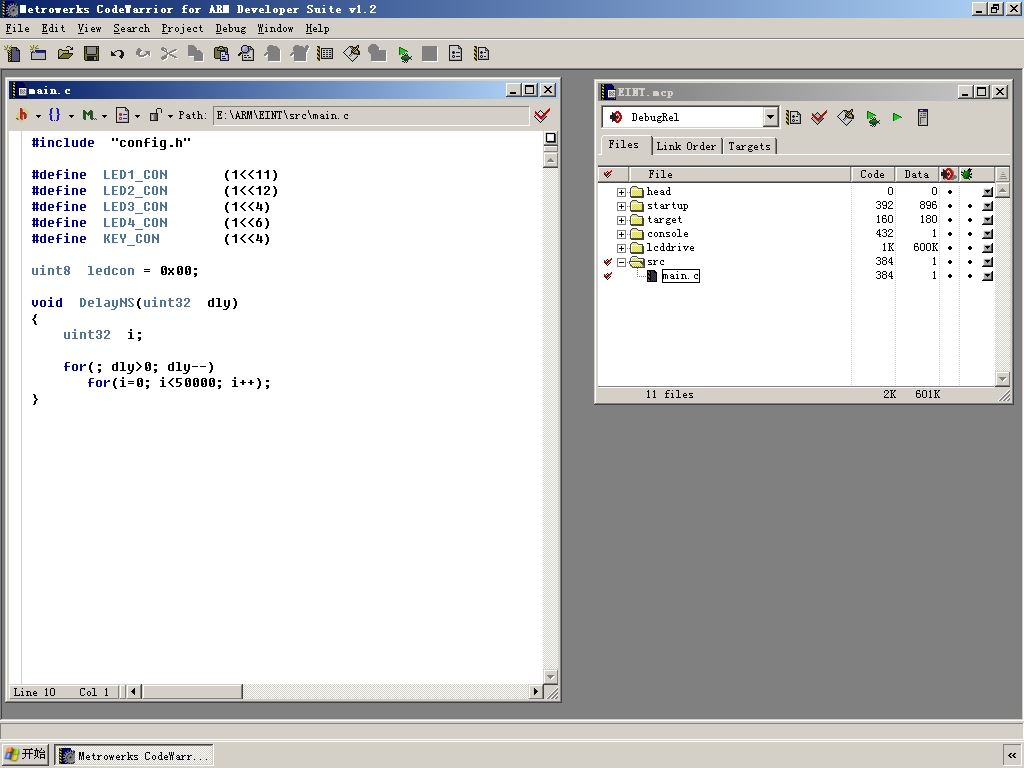Click the green Run arrow in project window
This screenshot has height=768, width=1024.
(x=897, y=118)
